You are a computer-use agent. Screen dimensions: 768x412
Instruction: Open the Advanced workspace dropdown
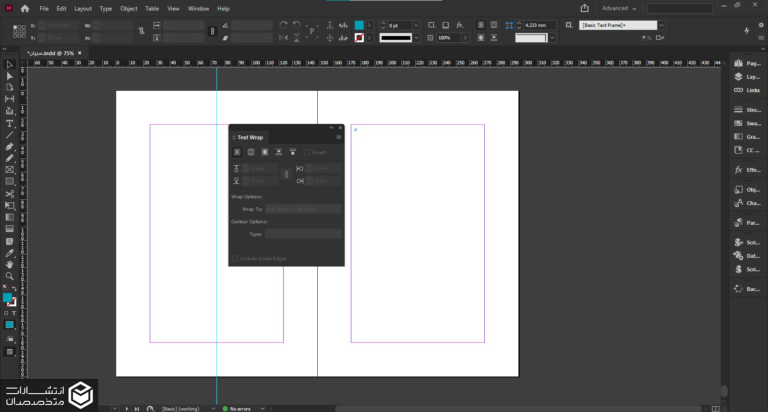(620, 8)
